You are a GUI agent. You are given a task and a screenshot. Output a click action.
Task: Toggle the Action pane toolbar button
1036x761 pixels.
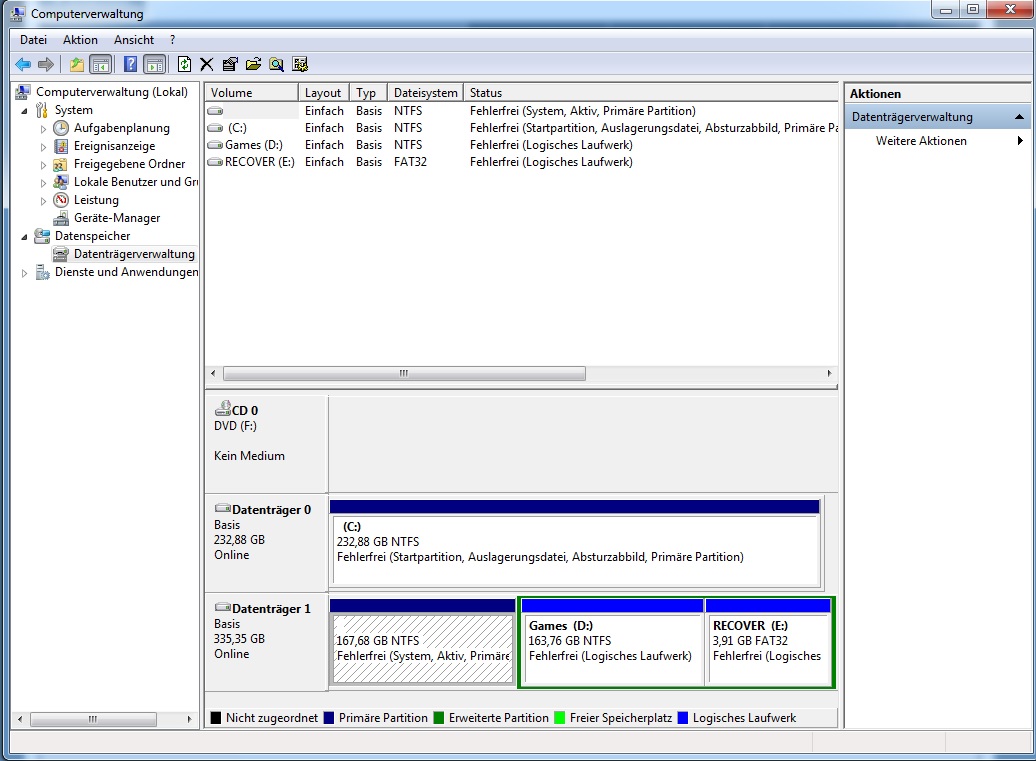click(155, 64)
